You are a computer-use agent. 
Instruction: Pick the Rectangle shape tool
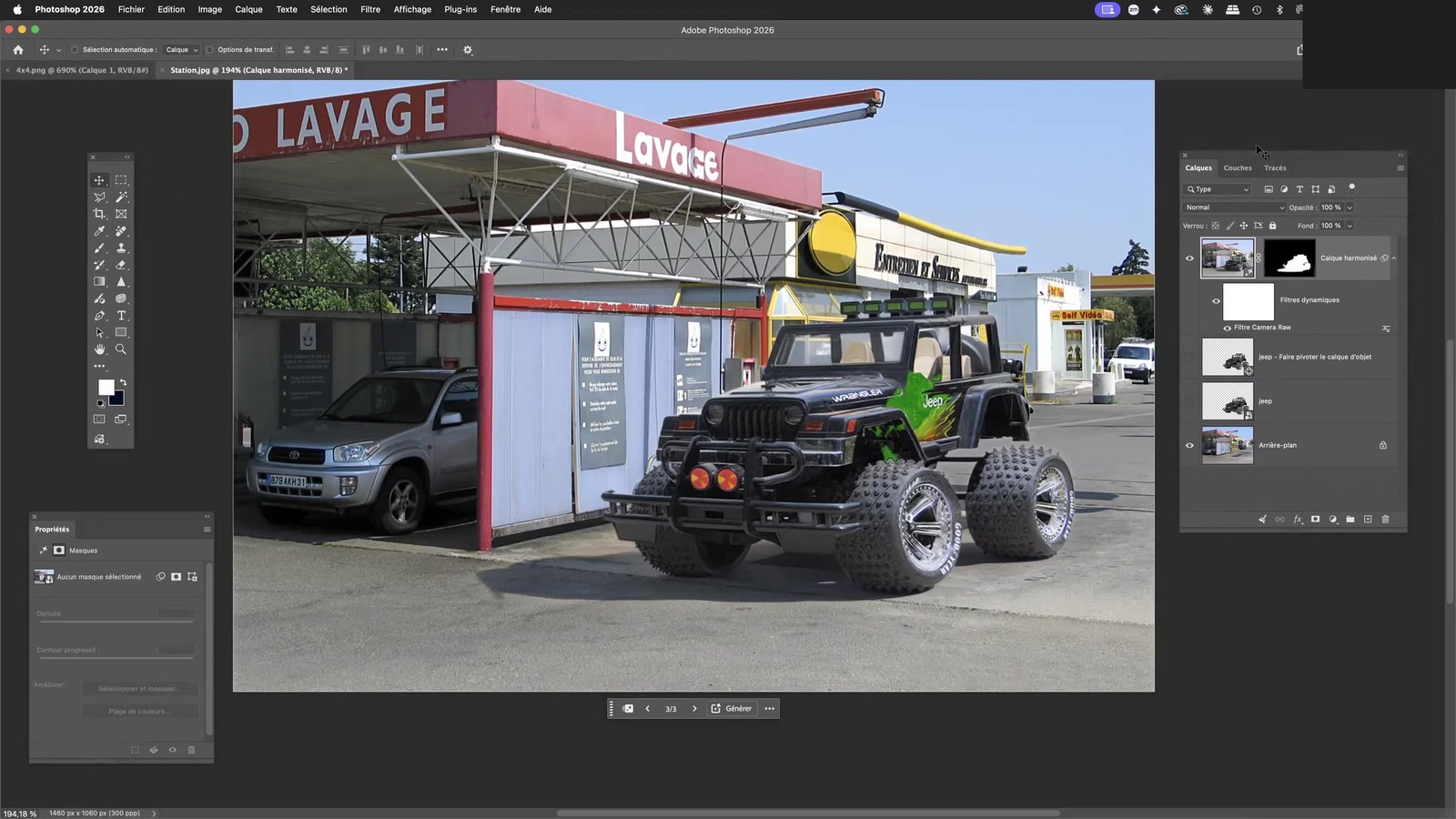tap(121, 333)
